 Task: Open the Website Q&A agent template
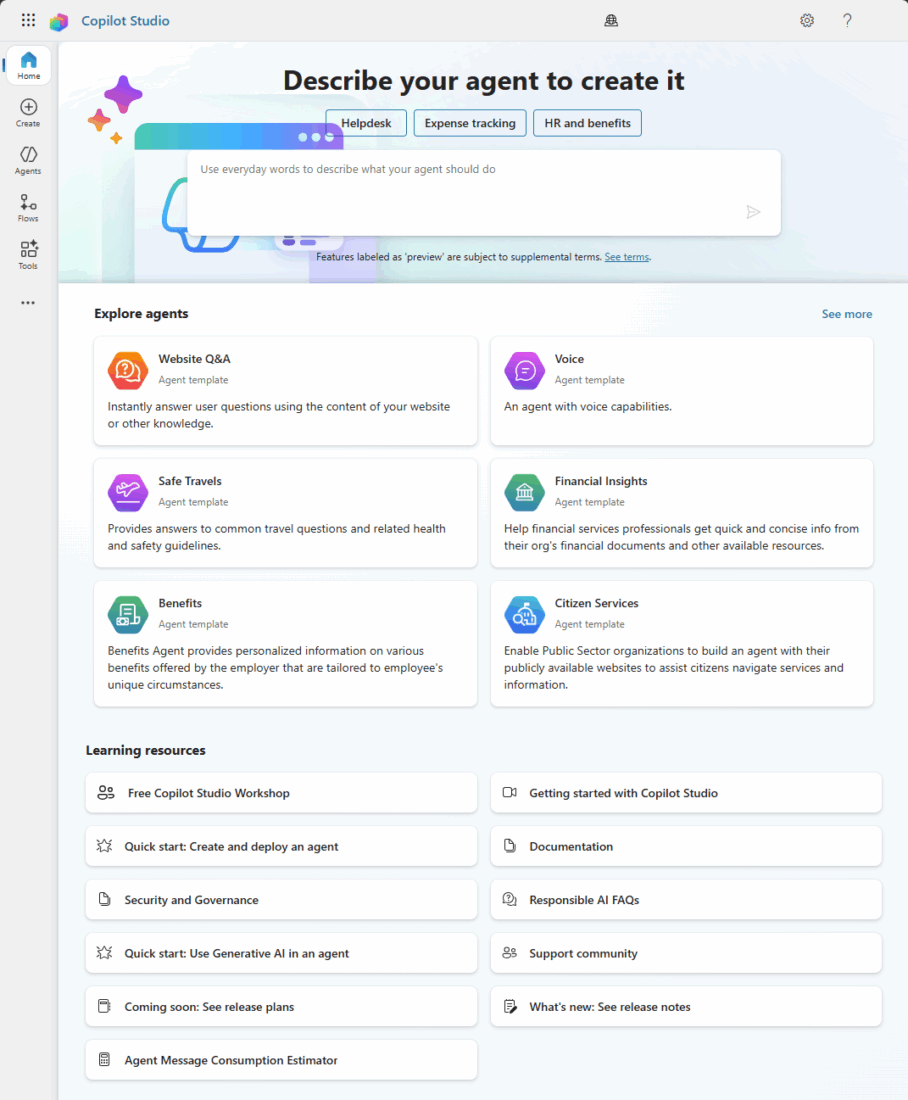pos(285,390)
